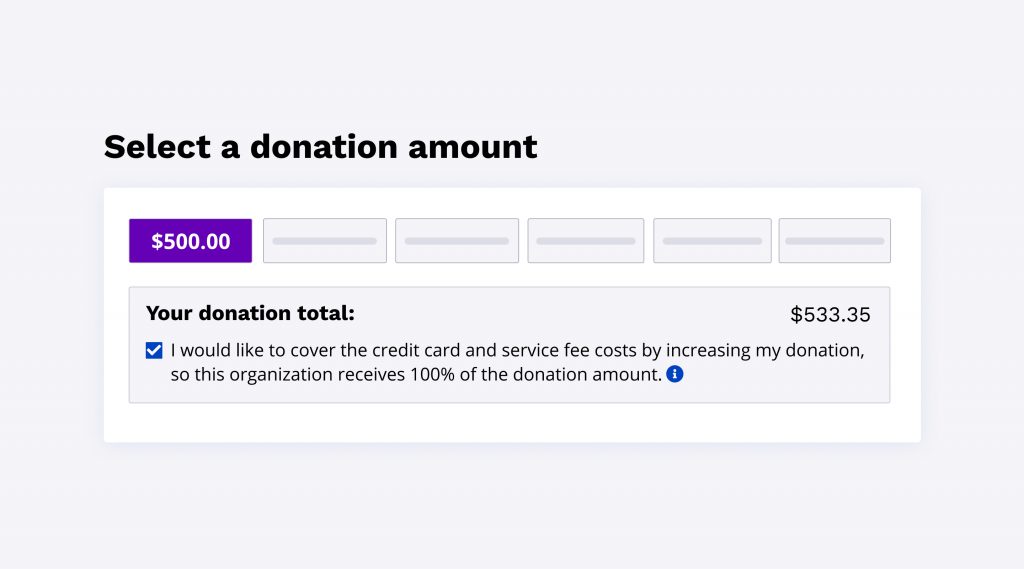Select the $500.00 donation amount

[x=190, y=241]
